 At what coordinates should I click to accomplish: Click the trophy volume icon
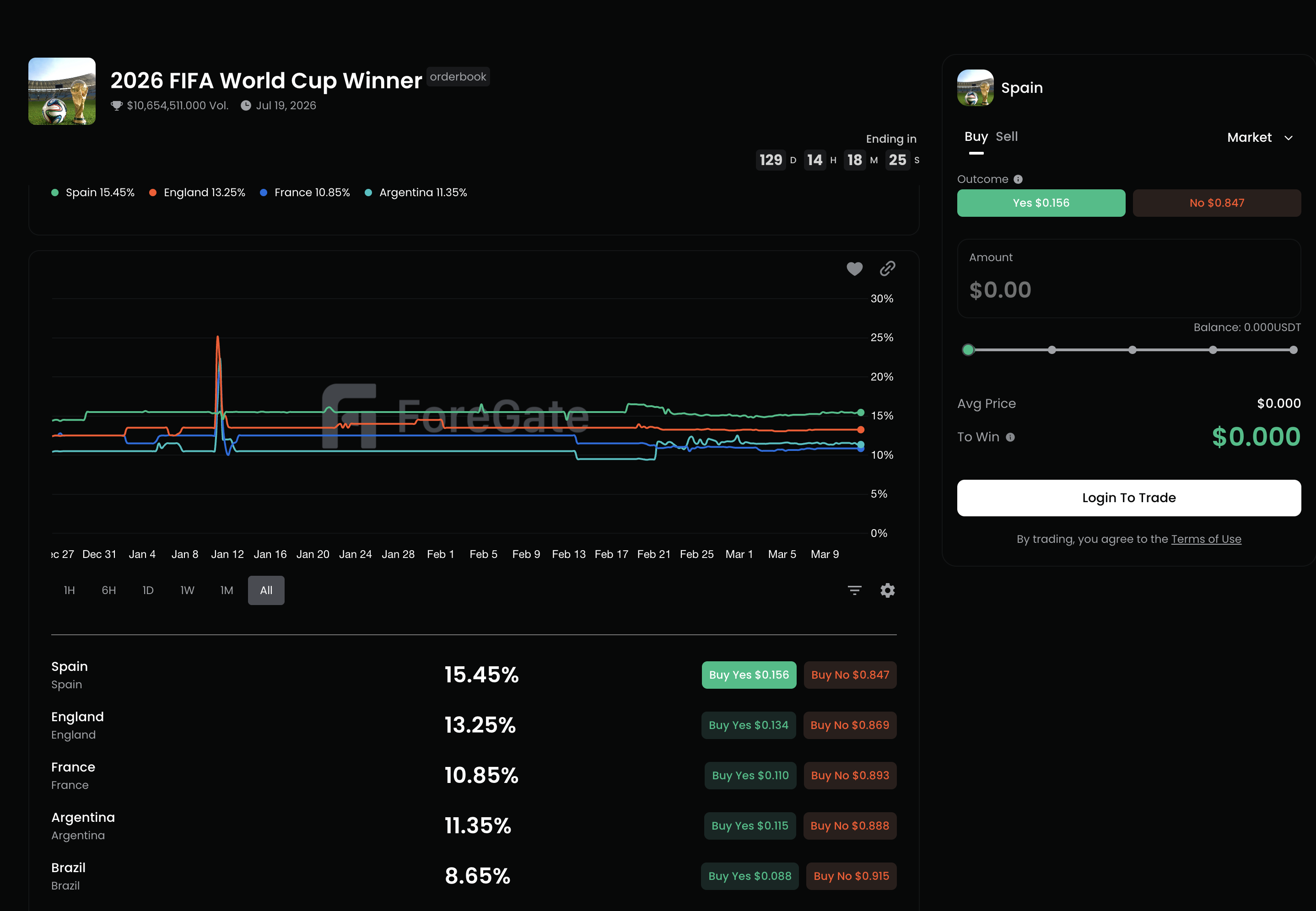(117, 106)
